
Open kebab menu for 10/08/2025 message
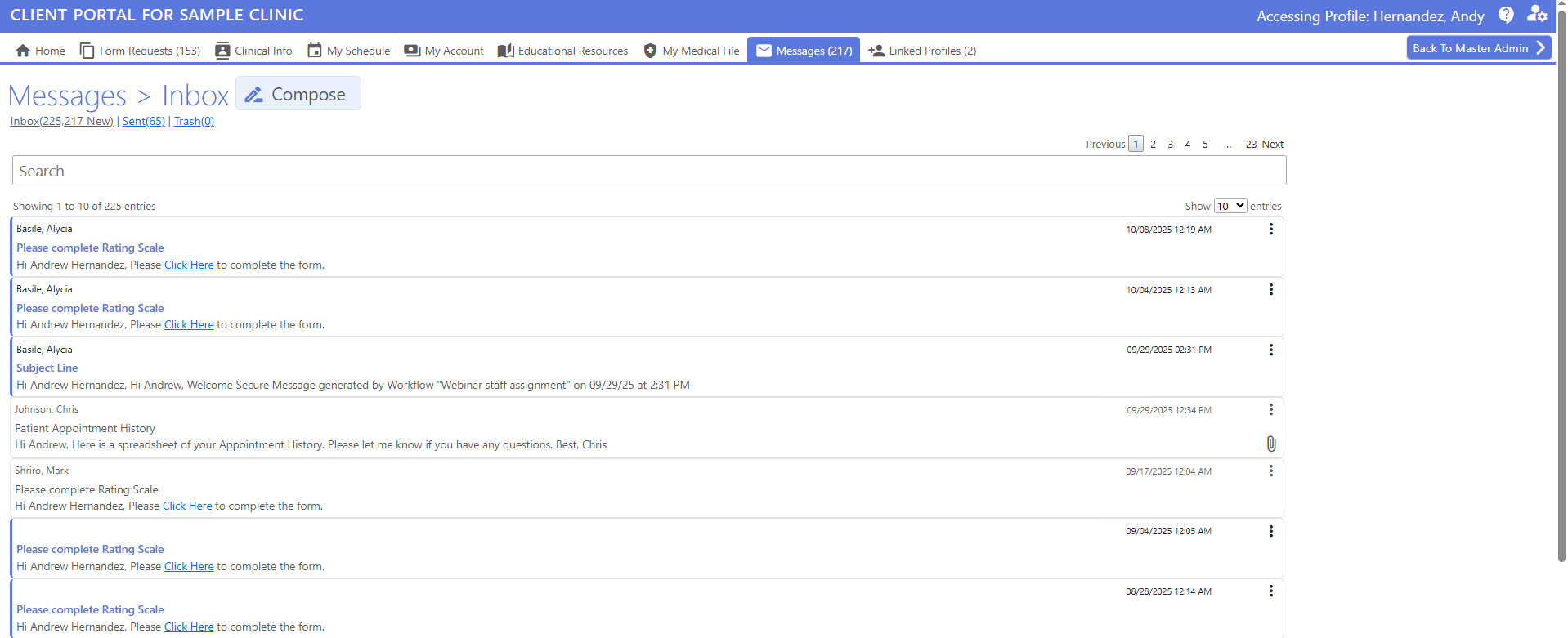click(1270, 230)
